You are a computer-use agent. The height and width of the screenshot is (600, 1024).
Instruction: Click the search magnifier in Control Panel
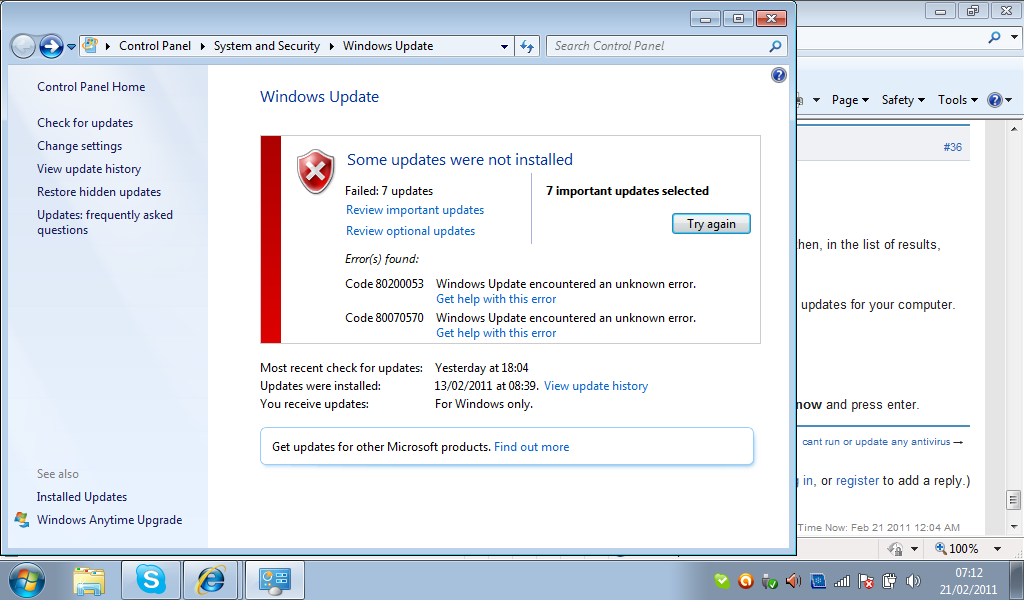pos(775,46)
